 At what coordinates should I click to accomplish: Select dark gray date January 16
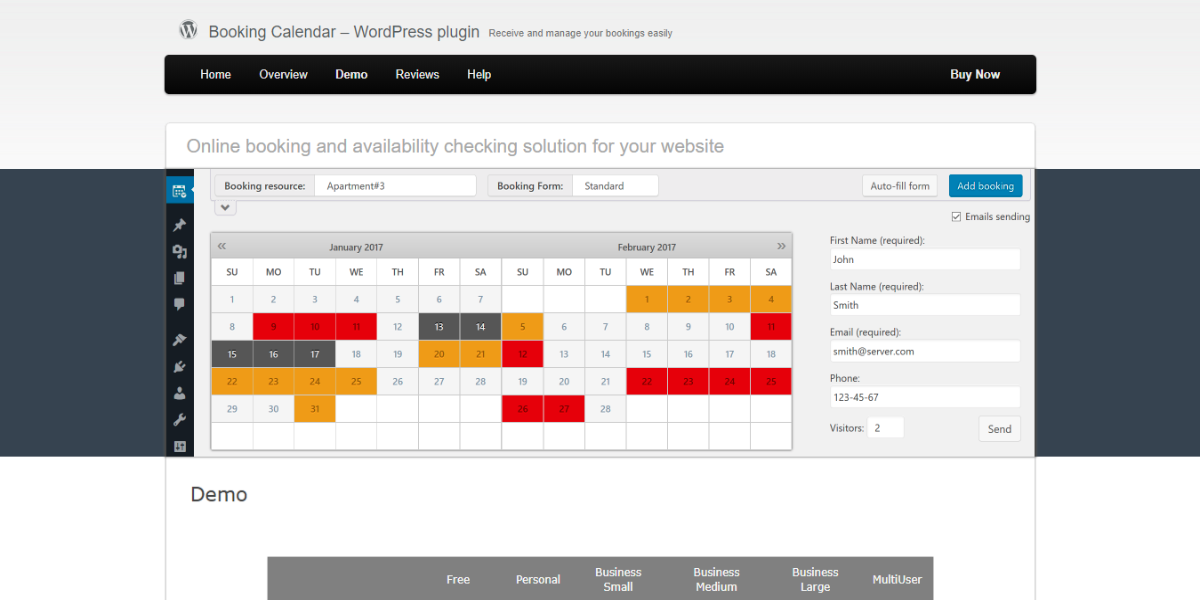click(x=274, y=354)
